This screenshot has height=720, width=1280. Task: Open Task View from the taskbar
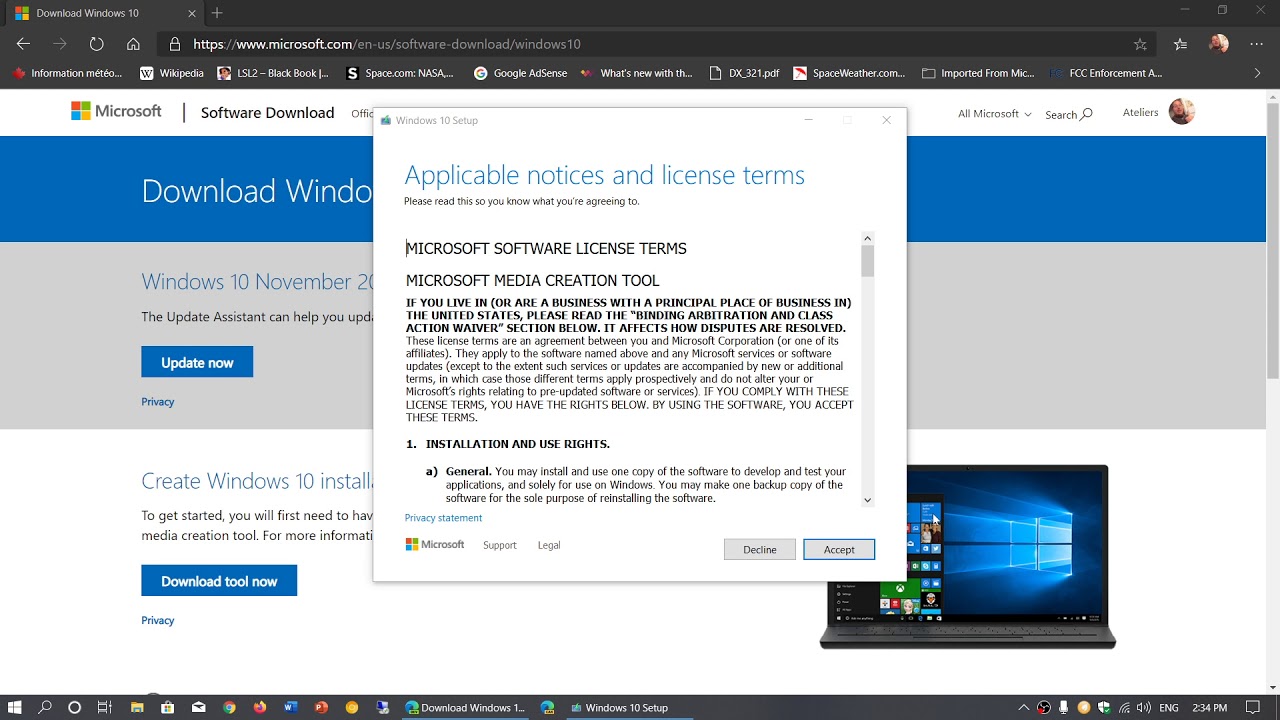coord(104,707)
